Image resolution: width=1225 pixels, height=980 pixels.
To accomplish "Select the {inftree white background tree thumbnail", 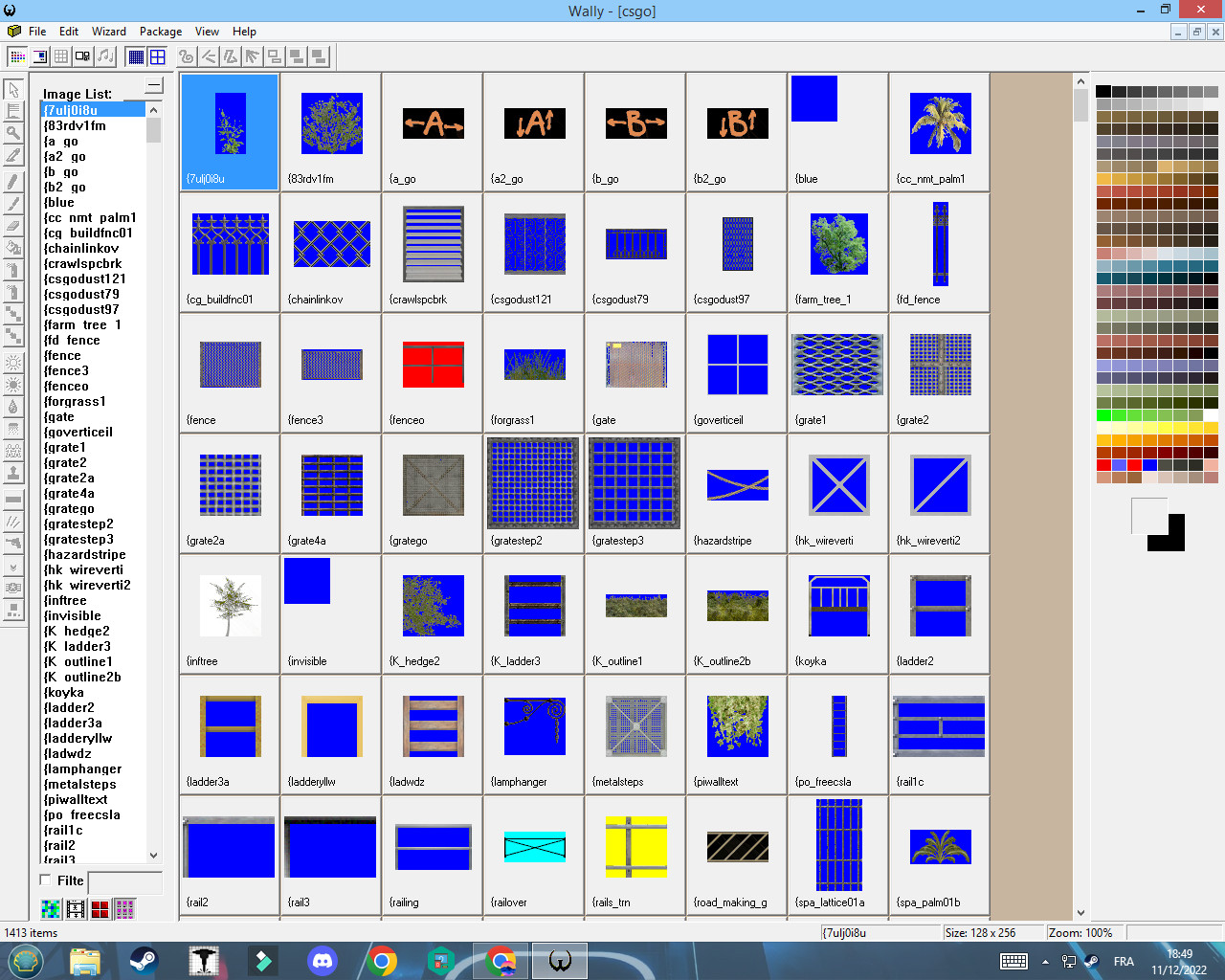I will [230, 613].
